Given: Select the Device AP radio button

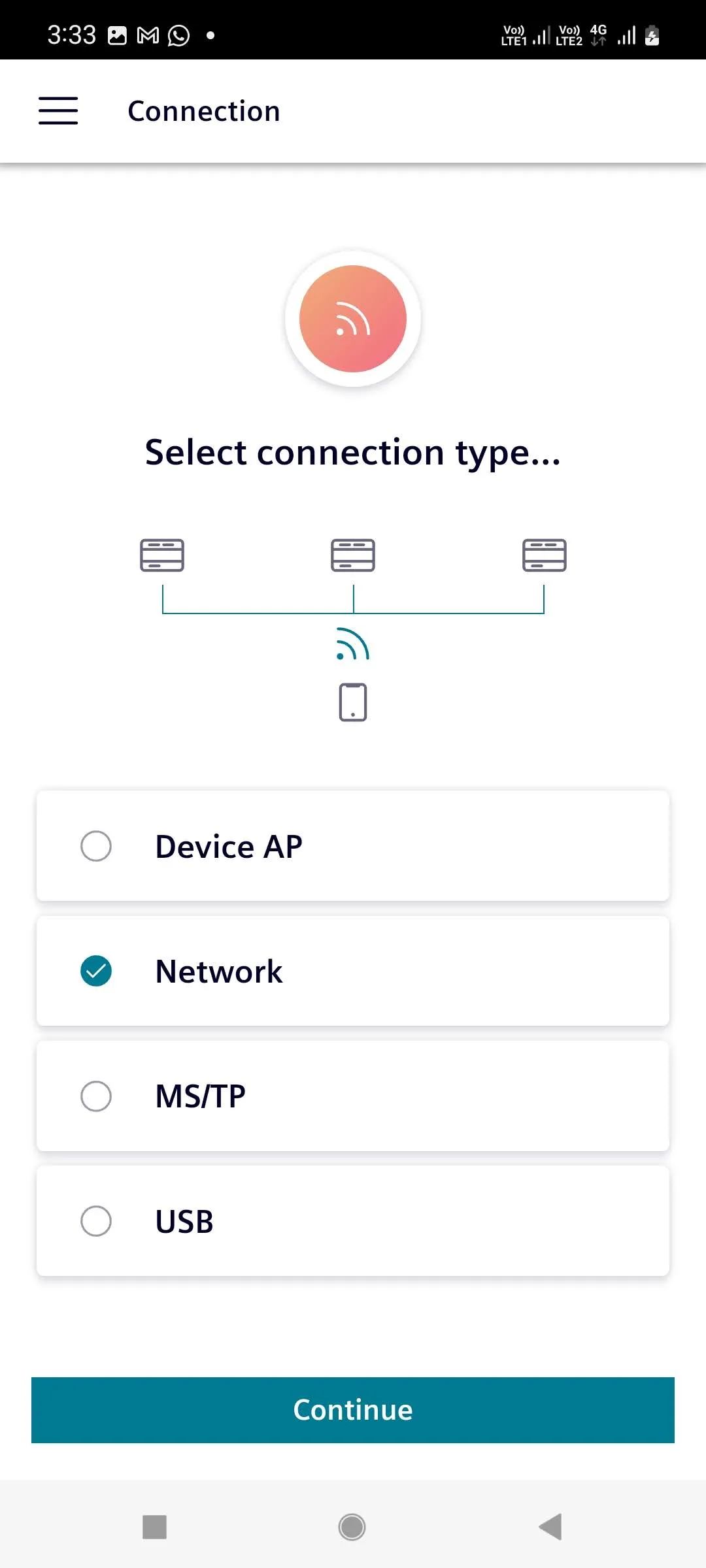Looking at the screenshot, I should coord(96,846).
